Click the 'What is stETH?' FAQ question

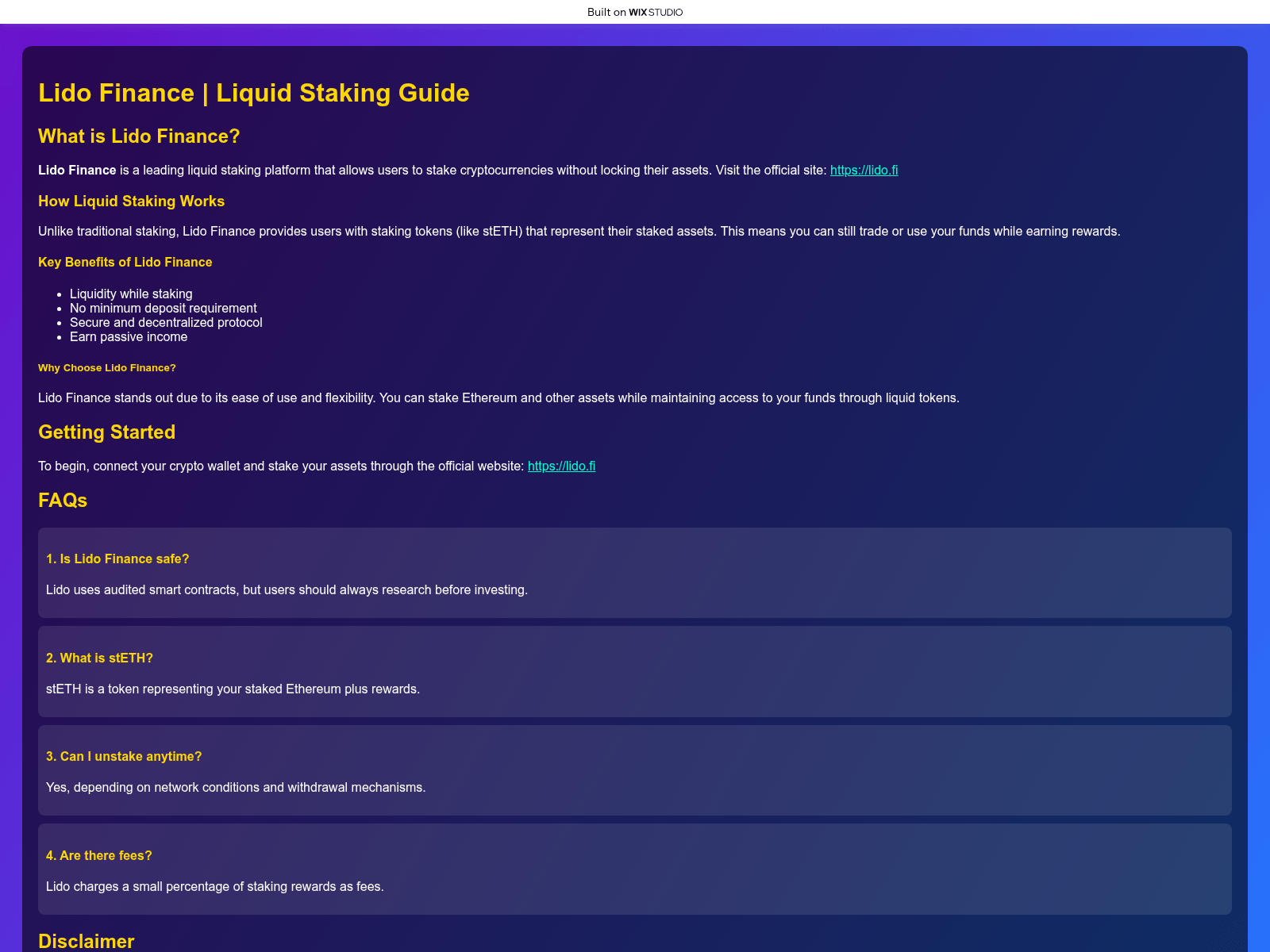99,658
